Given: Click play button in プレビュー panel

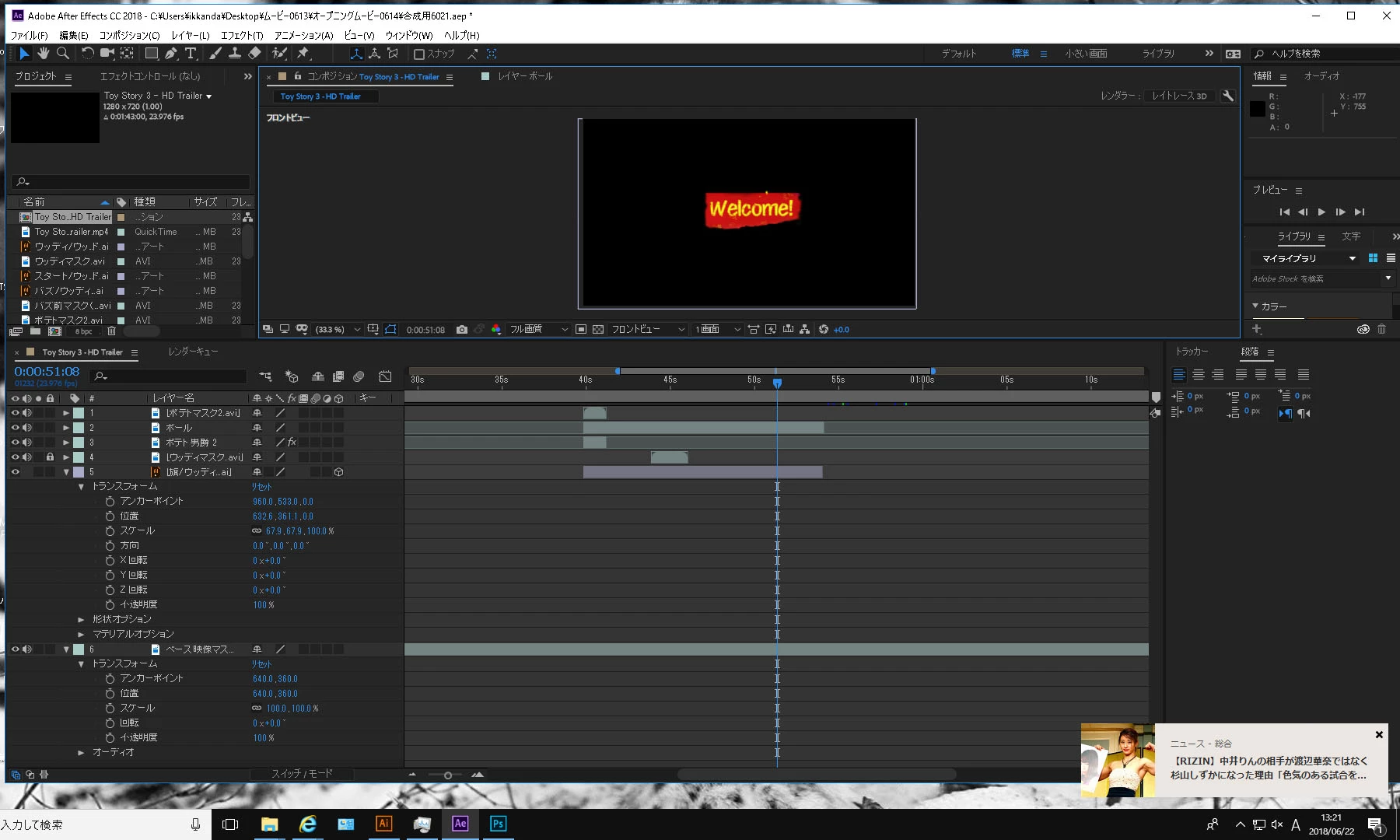Looking at the screenshot, I should pos(1321,212).
